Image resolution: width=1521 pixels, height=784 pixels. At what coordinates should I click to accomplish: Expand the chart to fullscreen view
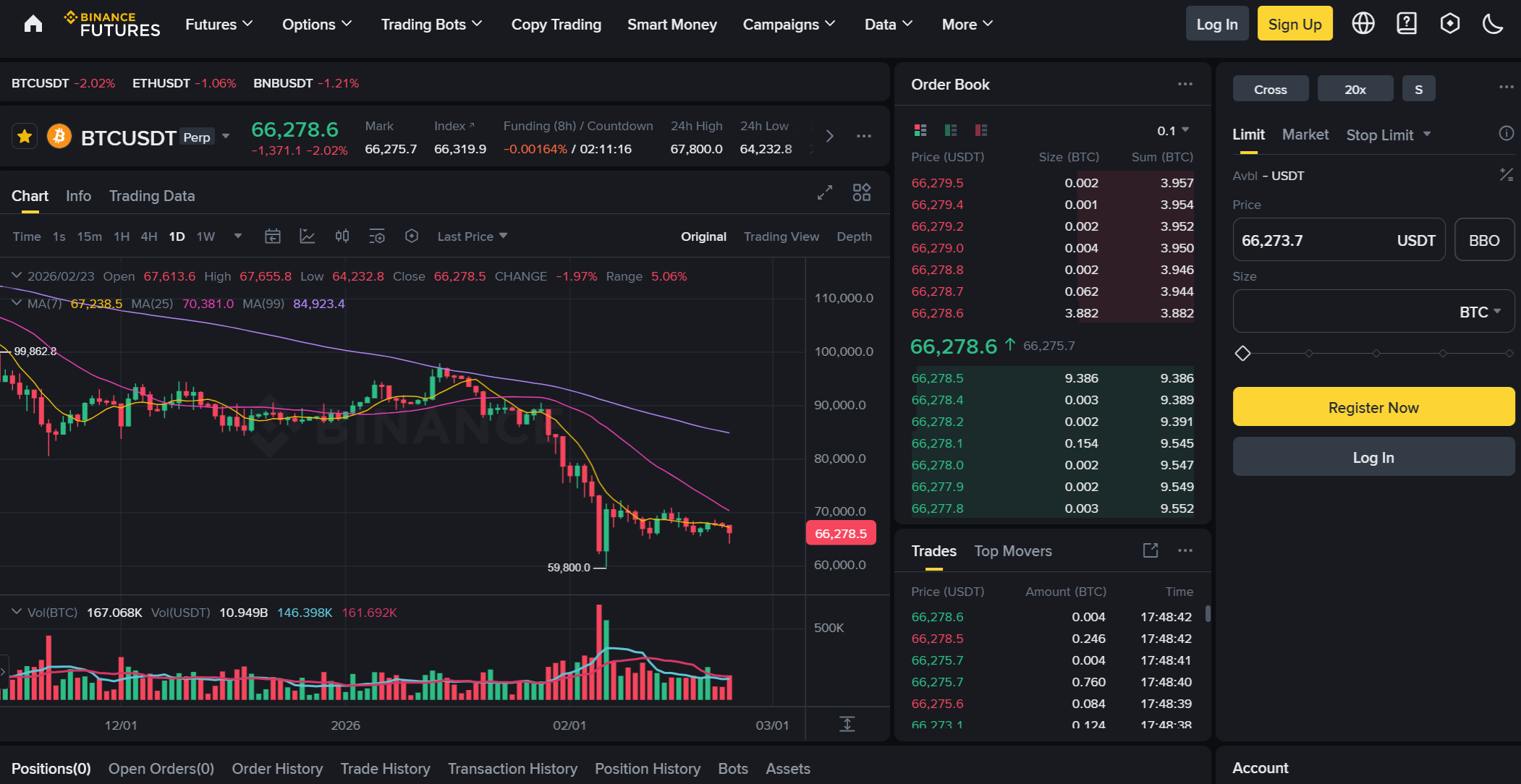[824, 192]
